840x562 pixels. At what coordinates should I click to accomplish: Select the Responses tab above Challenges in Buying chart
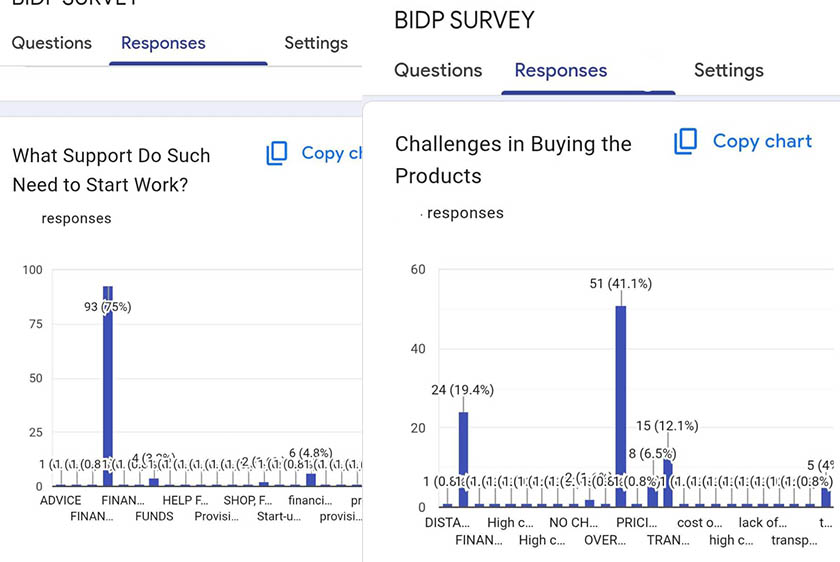coord(561,70)
